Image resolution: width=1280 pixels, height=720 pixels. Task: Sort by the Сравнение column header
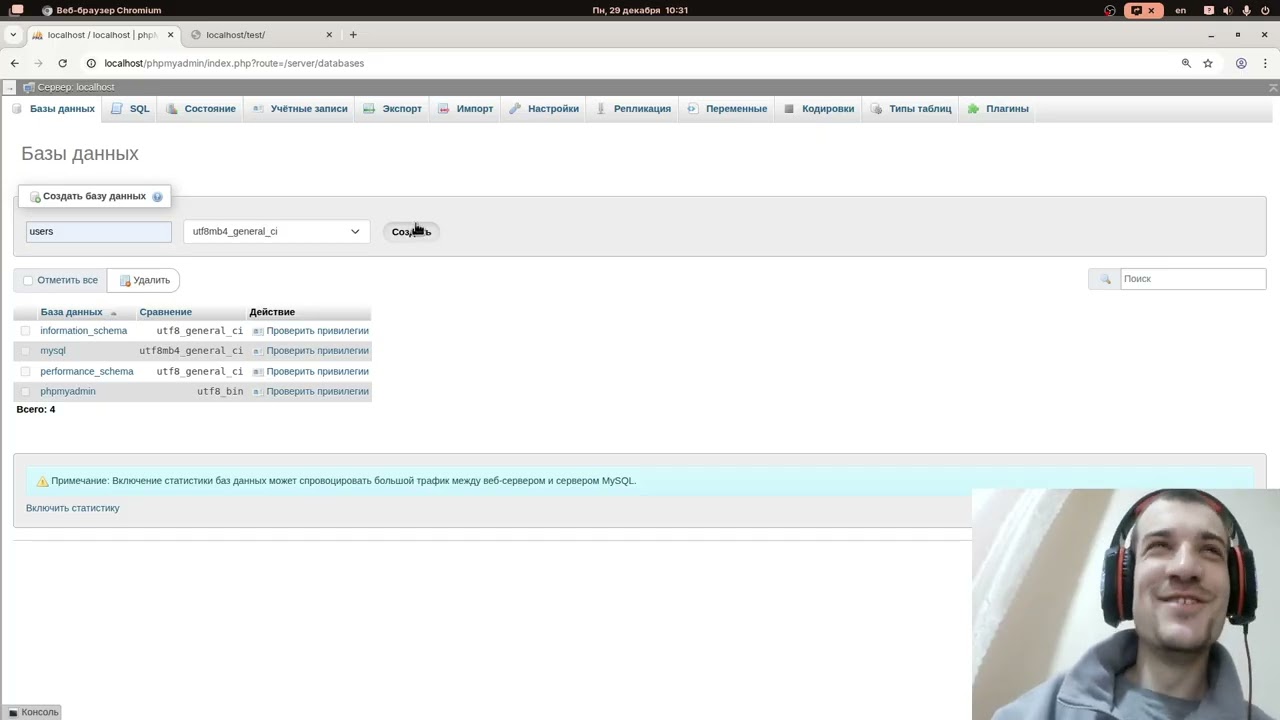[x=165, y=312]
